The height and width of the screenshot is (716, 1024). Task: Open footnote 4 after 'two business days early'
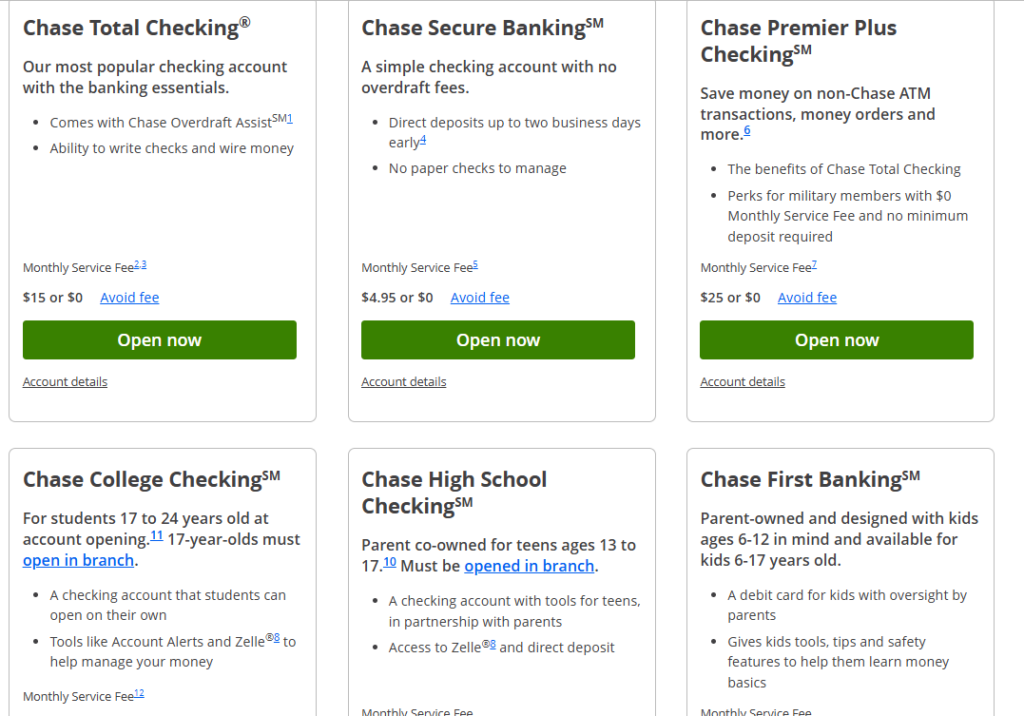(423, 140)
